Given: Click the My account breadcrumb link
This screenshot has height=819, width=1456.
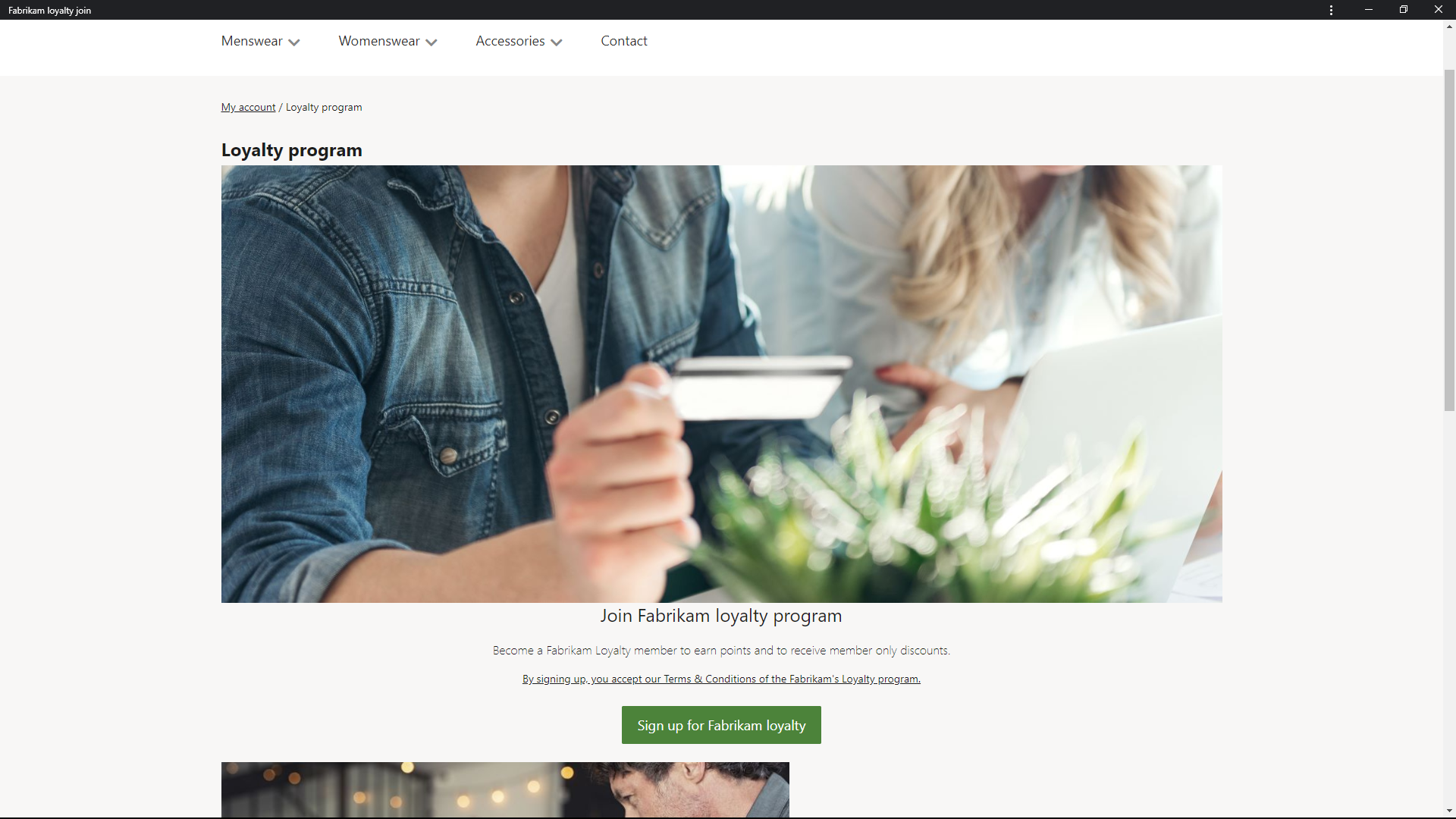Looking at the screenshot, I should pos(248,107).
